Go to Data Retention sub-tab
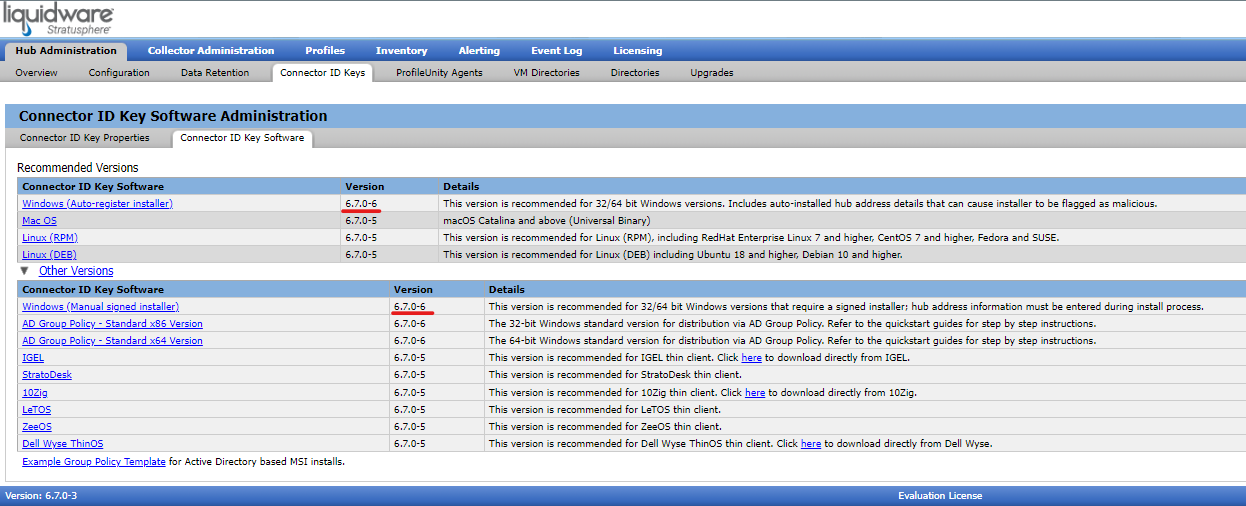The height and width of the screenshot is (506, 1246). click(x=215, y=73)
